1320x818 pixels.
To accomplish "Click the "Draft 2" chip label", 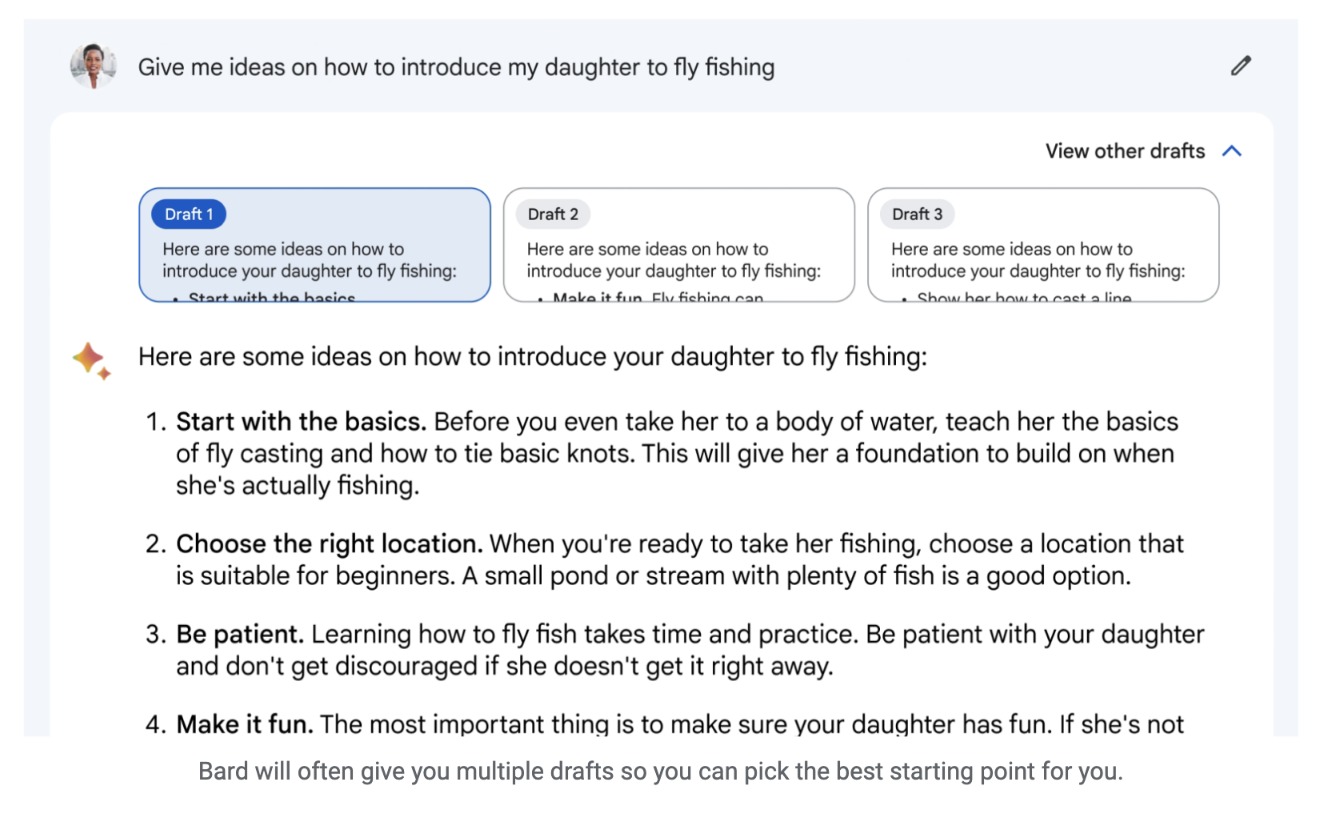I will [553, 214].
